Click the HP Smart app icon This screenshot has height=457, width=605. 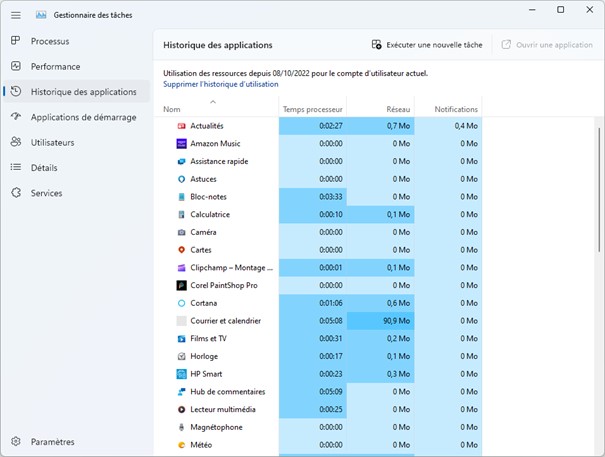click(181, 374)
